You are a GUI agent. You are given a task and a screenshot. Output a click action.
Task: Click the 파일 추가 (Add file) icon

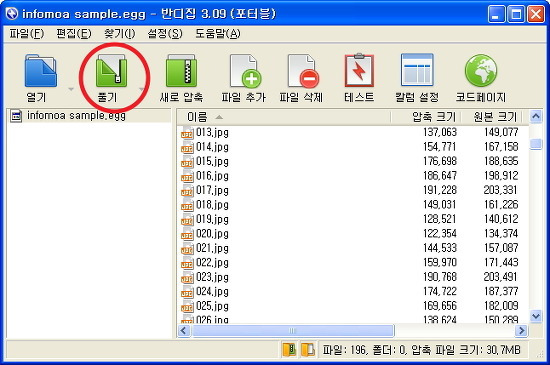pyautogui.click(x=245, y=71)
